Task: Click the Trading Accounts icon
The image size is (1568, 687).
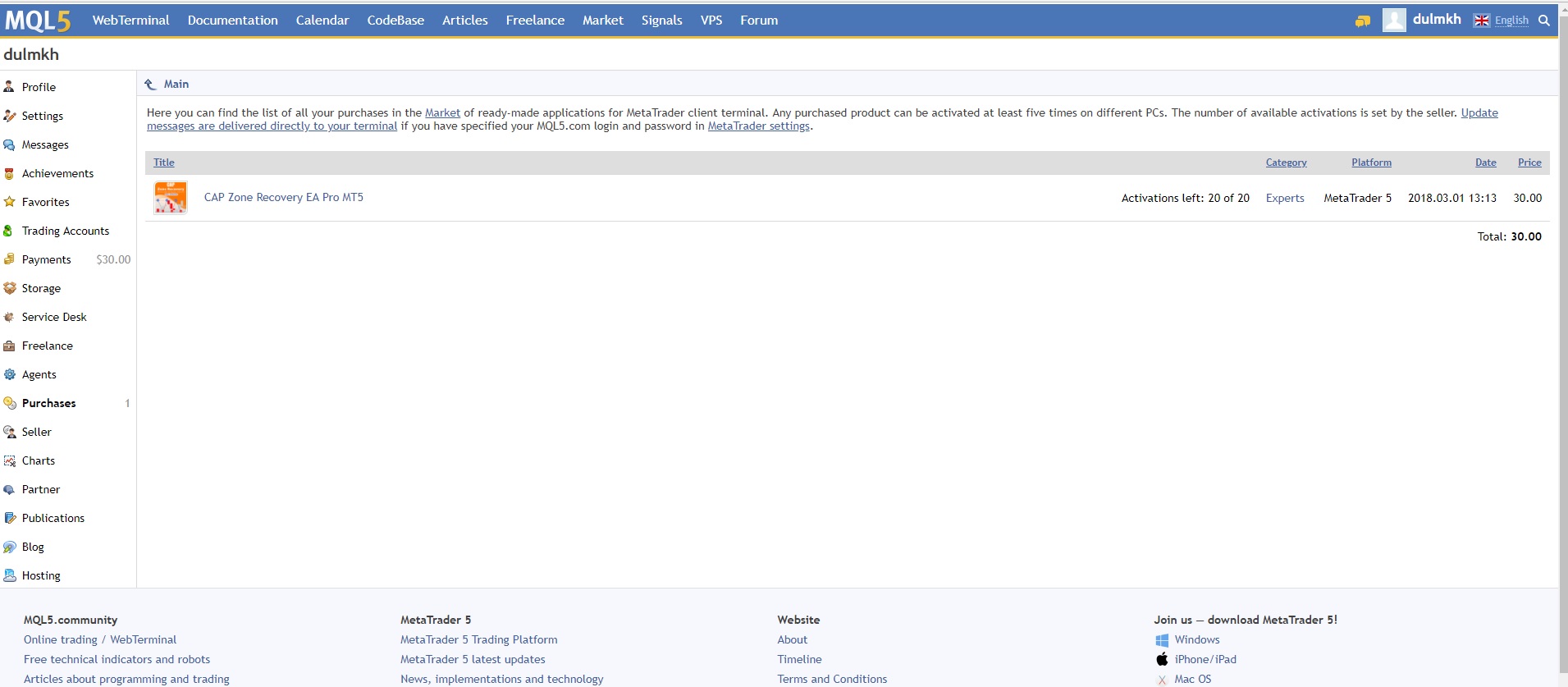Action: click(9, 231)
